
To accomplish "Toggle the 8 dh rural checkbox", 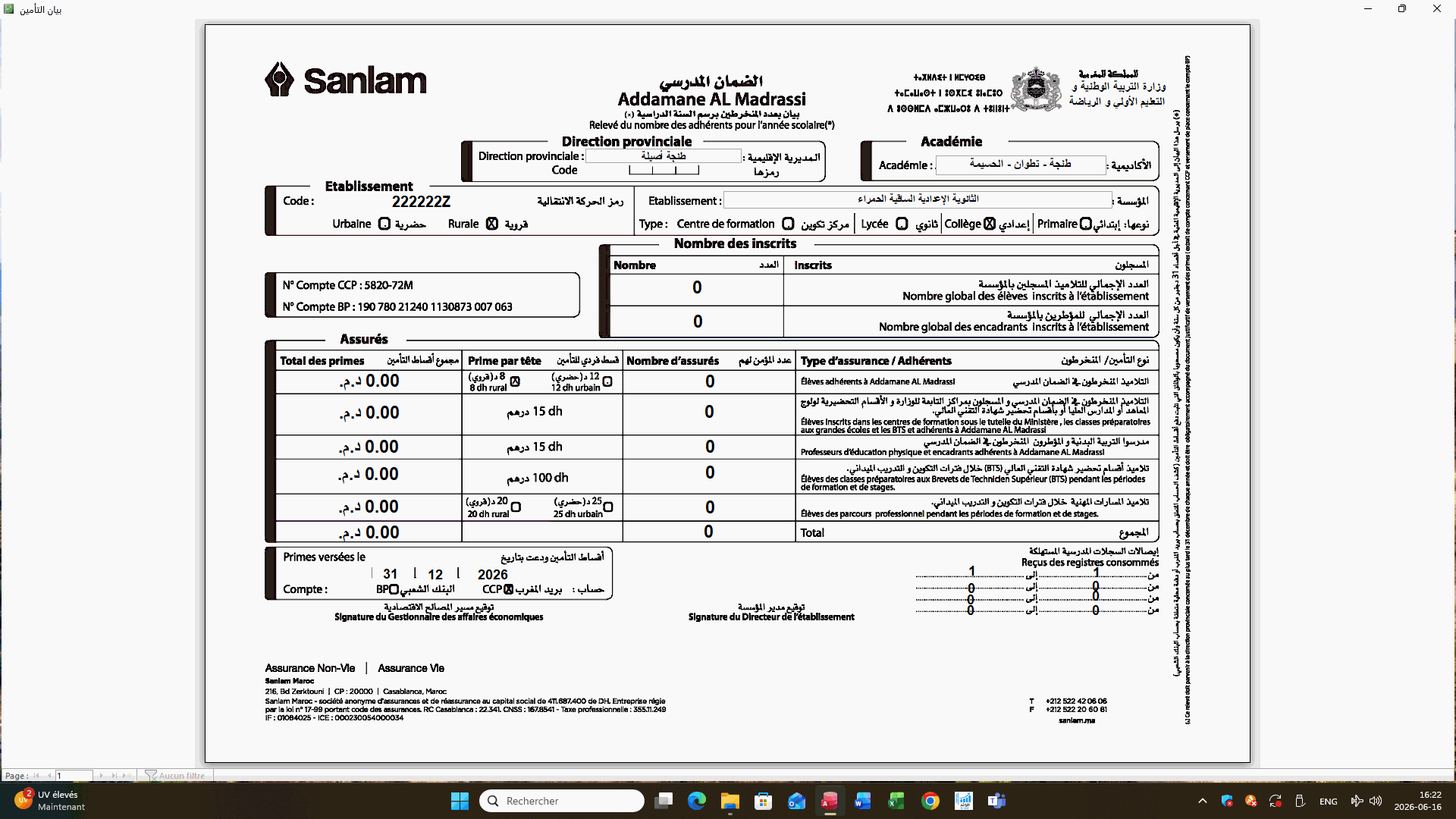I will (516, 381).
